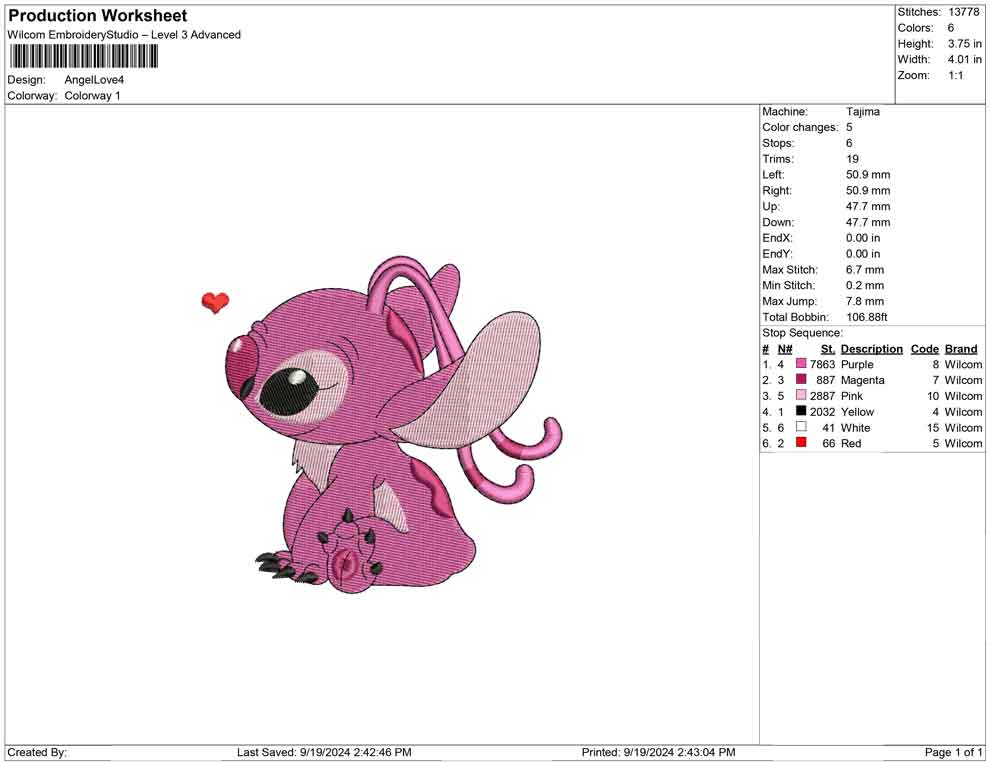Click the embroidered pink Angel character design
990x762 pixels.
click(392, 425)
